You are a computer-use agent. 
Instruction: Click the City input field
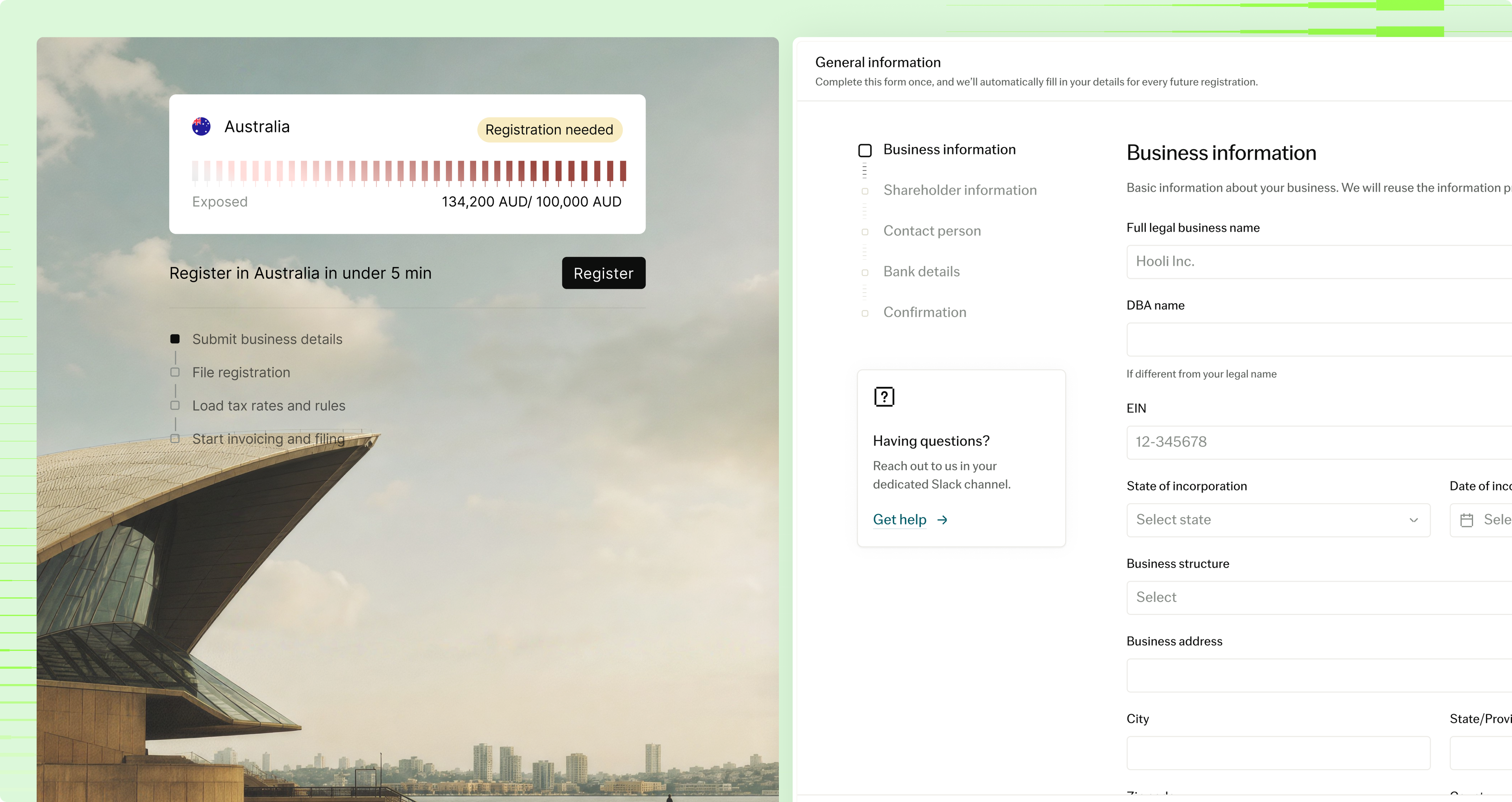pyautogui.click(x=1279, y=753)
